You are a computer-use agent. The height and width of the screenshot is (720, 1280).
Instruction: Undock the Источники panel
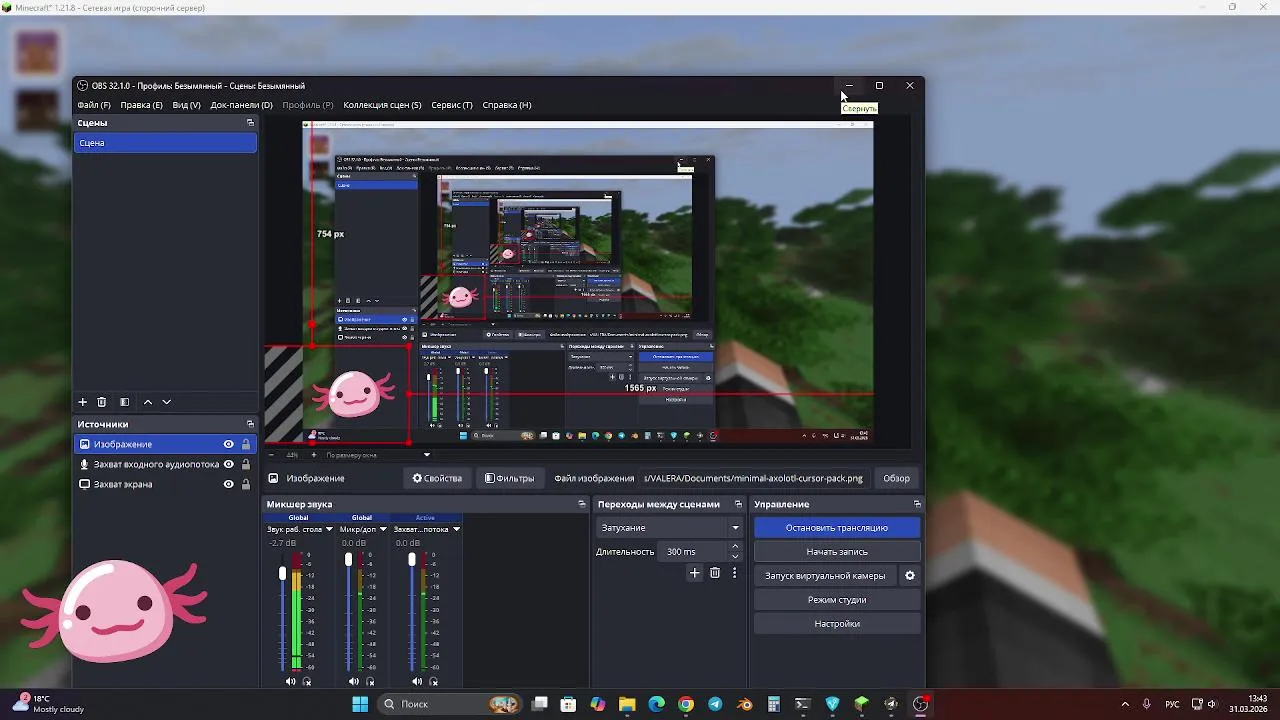tap(250, 424)
